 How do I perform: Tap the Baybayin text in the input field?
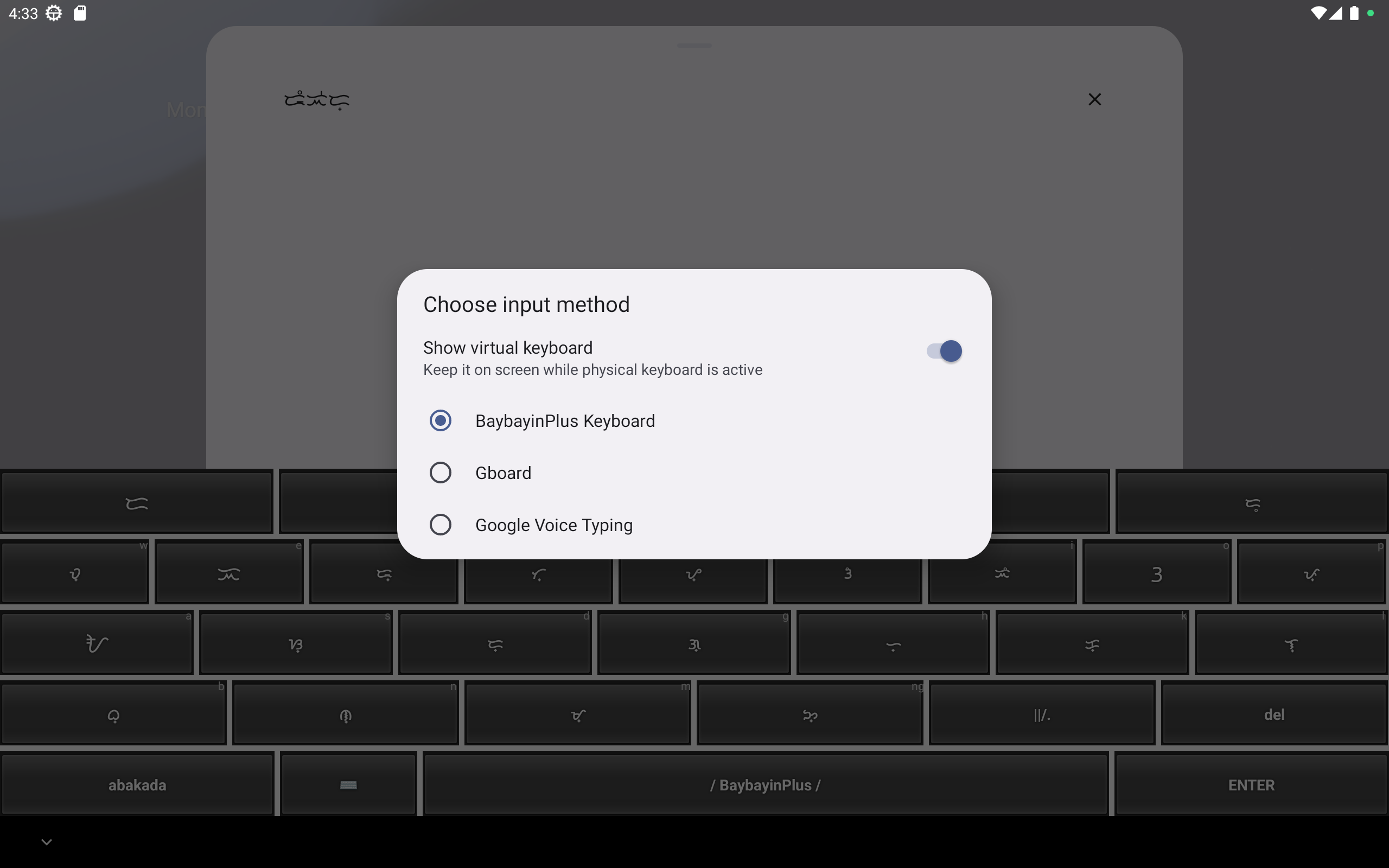(317, 100)
